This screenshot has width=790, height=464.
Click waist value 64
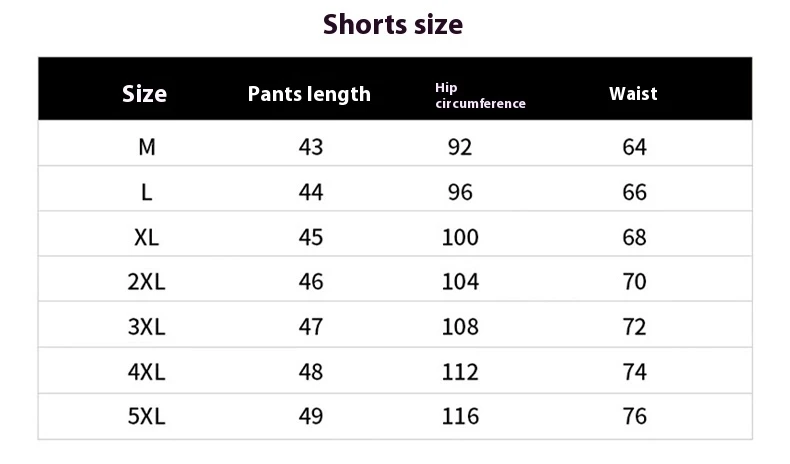click(x=635, y=147)
